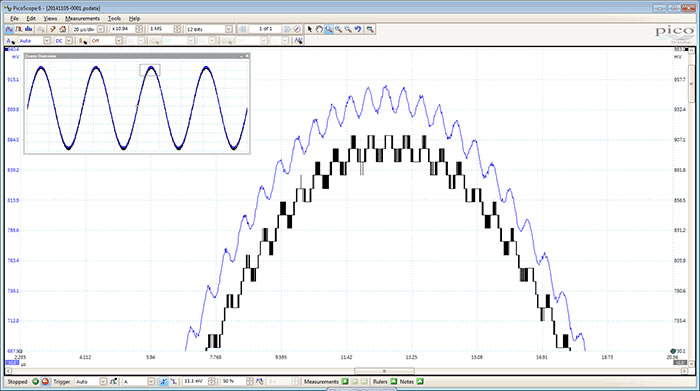Add a measurement with green plus button
Viewport: 700px width, 391px height.
click(345, 382)
